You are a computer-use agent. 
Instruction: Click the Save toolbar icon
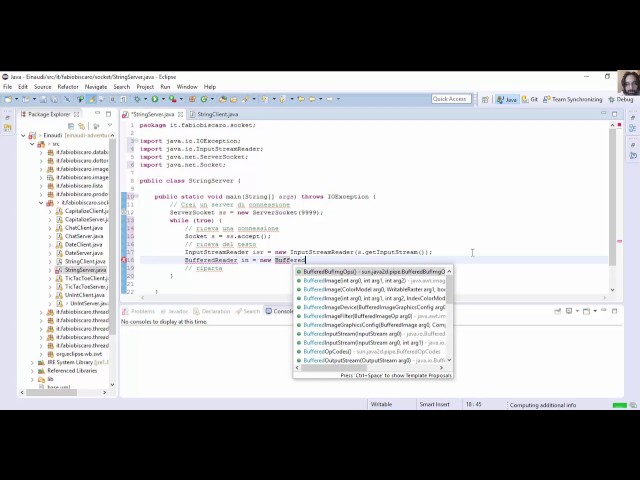[x=43, y=99]
